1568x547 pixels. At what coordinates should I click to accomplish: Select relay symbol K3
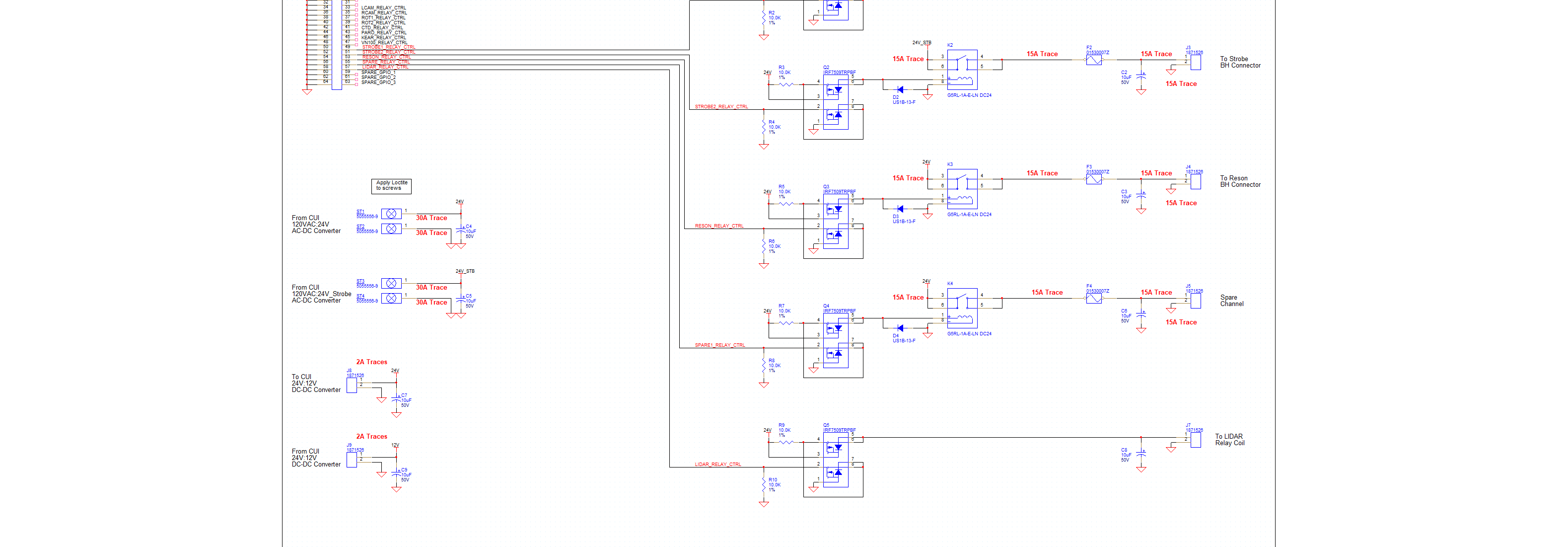click(x=962, y=189)
